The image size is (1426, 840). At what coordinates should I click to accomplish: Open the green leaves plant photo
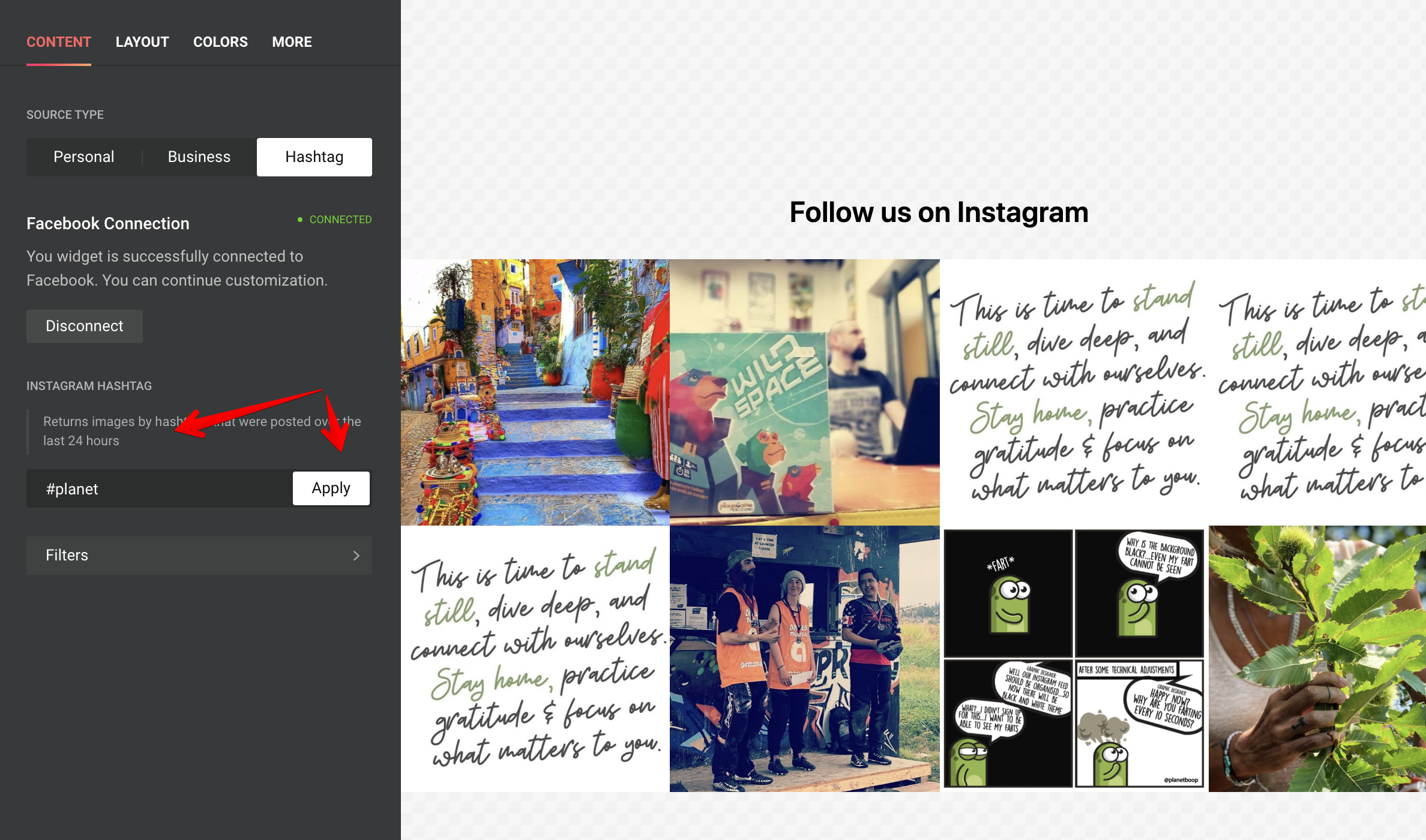(x=1317, y=659)
